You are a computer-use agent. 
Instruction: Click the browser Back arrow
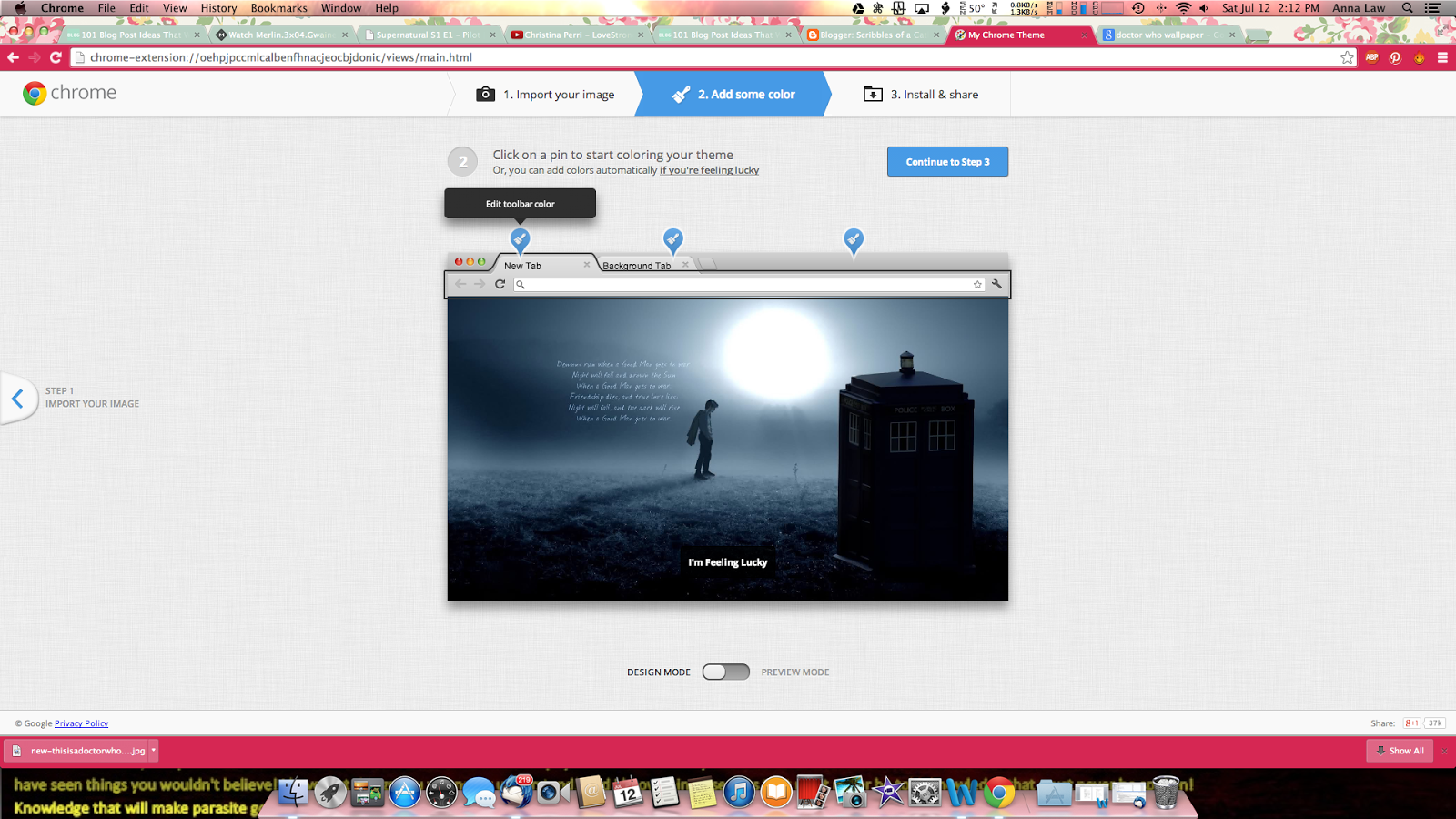pos(14,57)
